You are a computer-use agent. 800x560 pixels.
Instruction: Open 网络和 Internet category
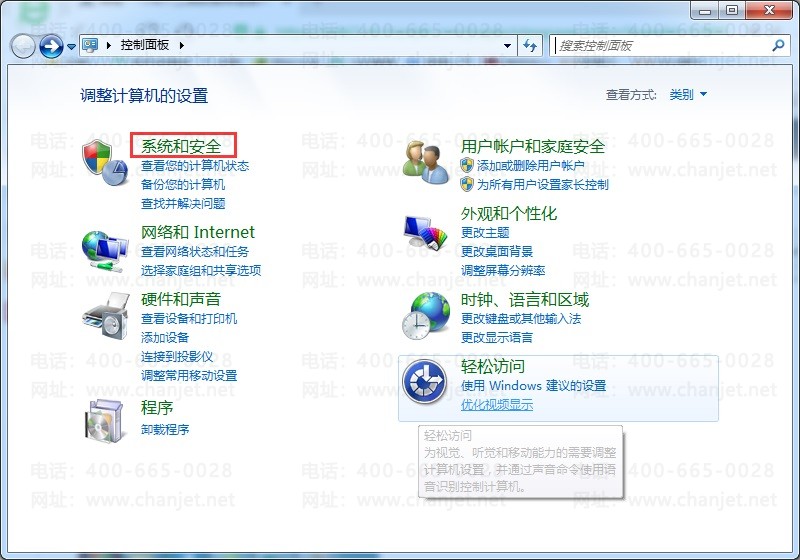197,233
